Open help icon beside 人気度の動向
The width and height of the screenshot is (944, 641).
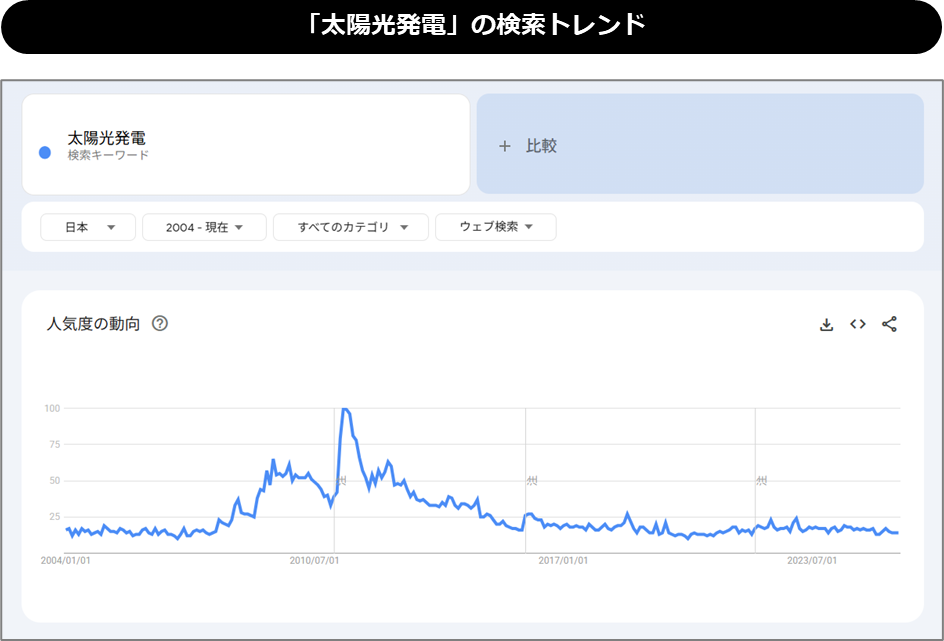[x=160, y=324]
